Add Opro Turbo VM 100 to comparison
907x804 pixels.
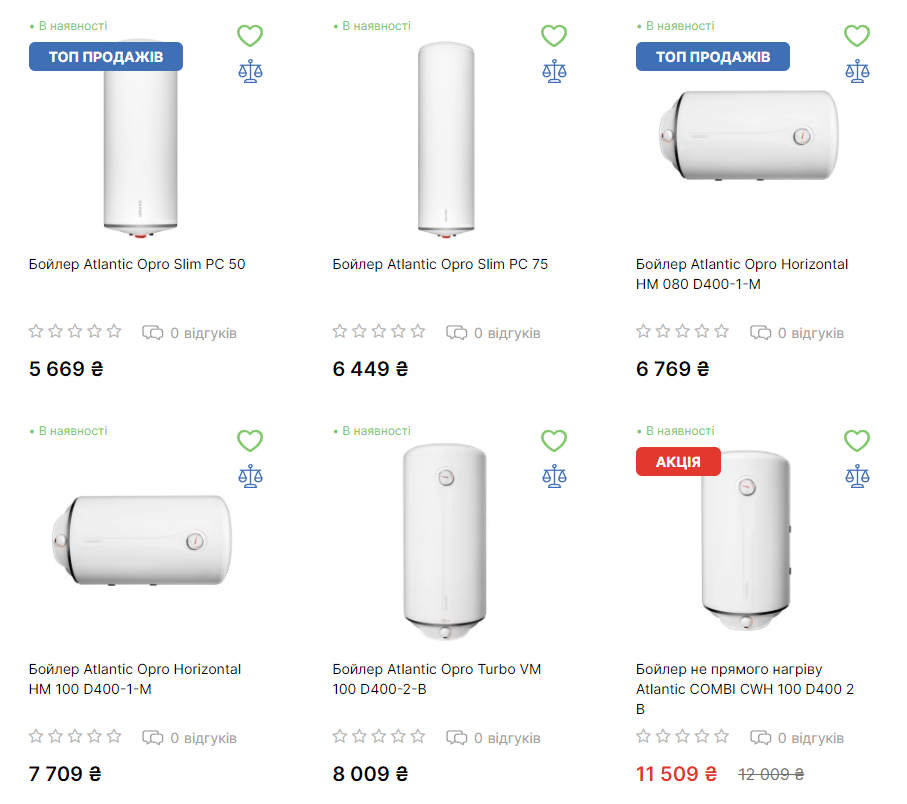coord(554,476)
